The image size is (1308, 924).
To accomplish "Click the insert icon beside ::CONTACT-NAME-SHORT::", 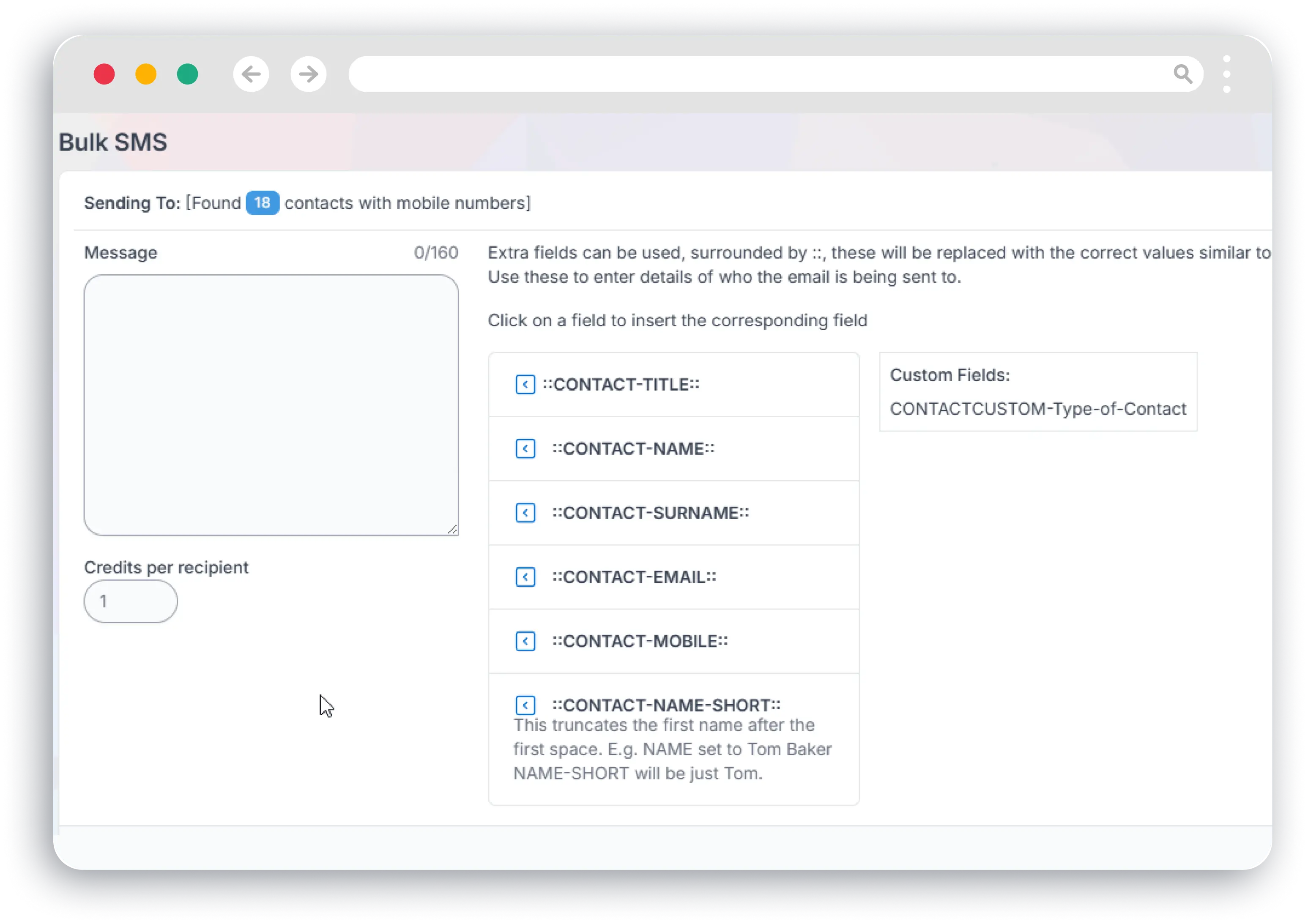I will pyautogui.click(x=525, y=705).
